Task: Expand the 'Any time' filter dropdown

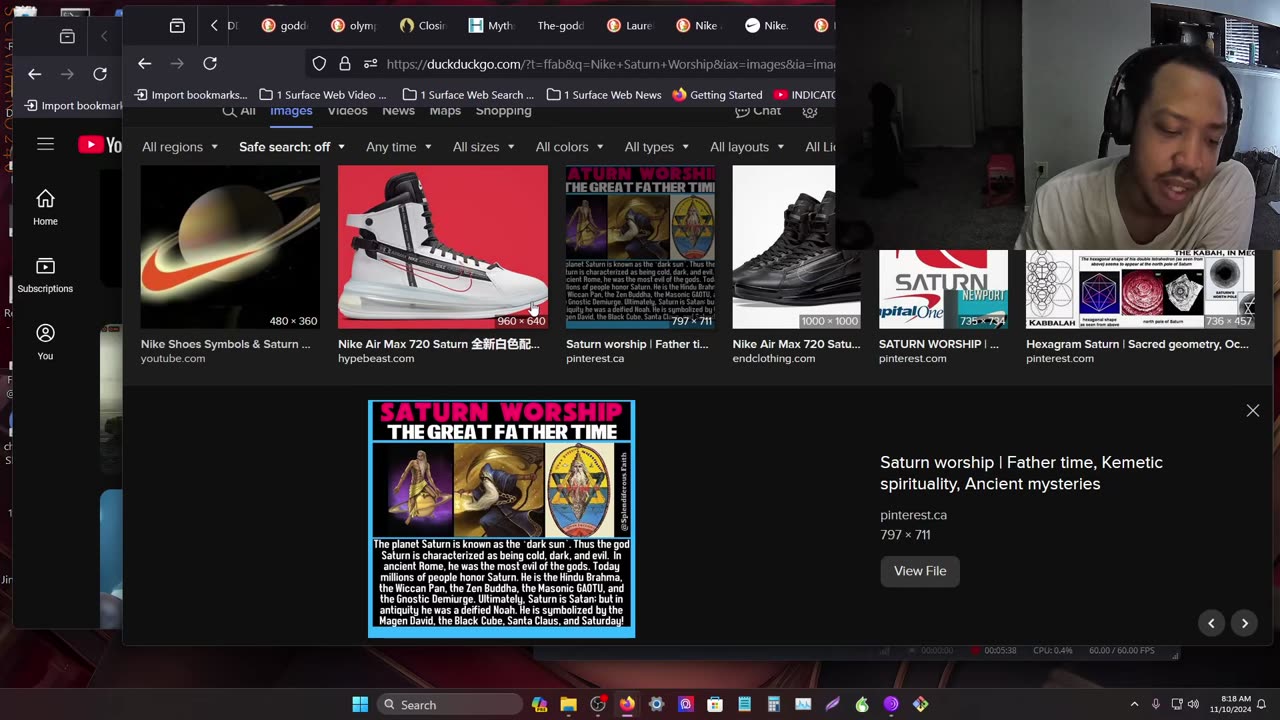Action: (399, 147)
